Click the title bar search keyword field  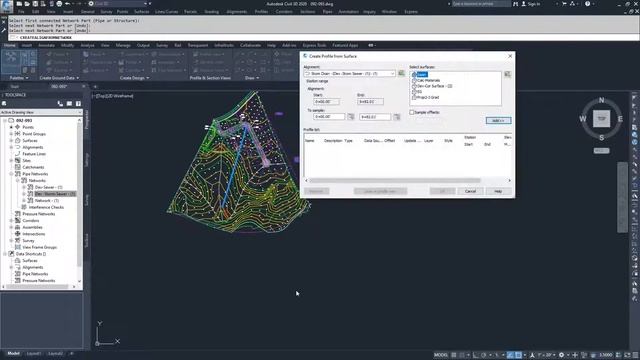pos(481,4)
